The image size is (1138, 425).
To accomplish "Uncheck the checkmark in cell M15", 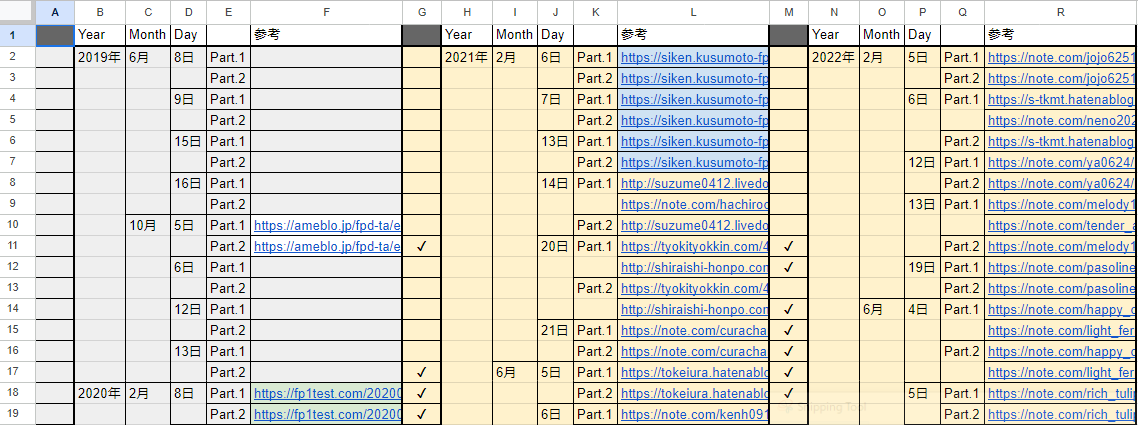I will [788, 330].
